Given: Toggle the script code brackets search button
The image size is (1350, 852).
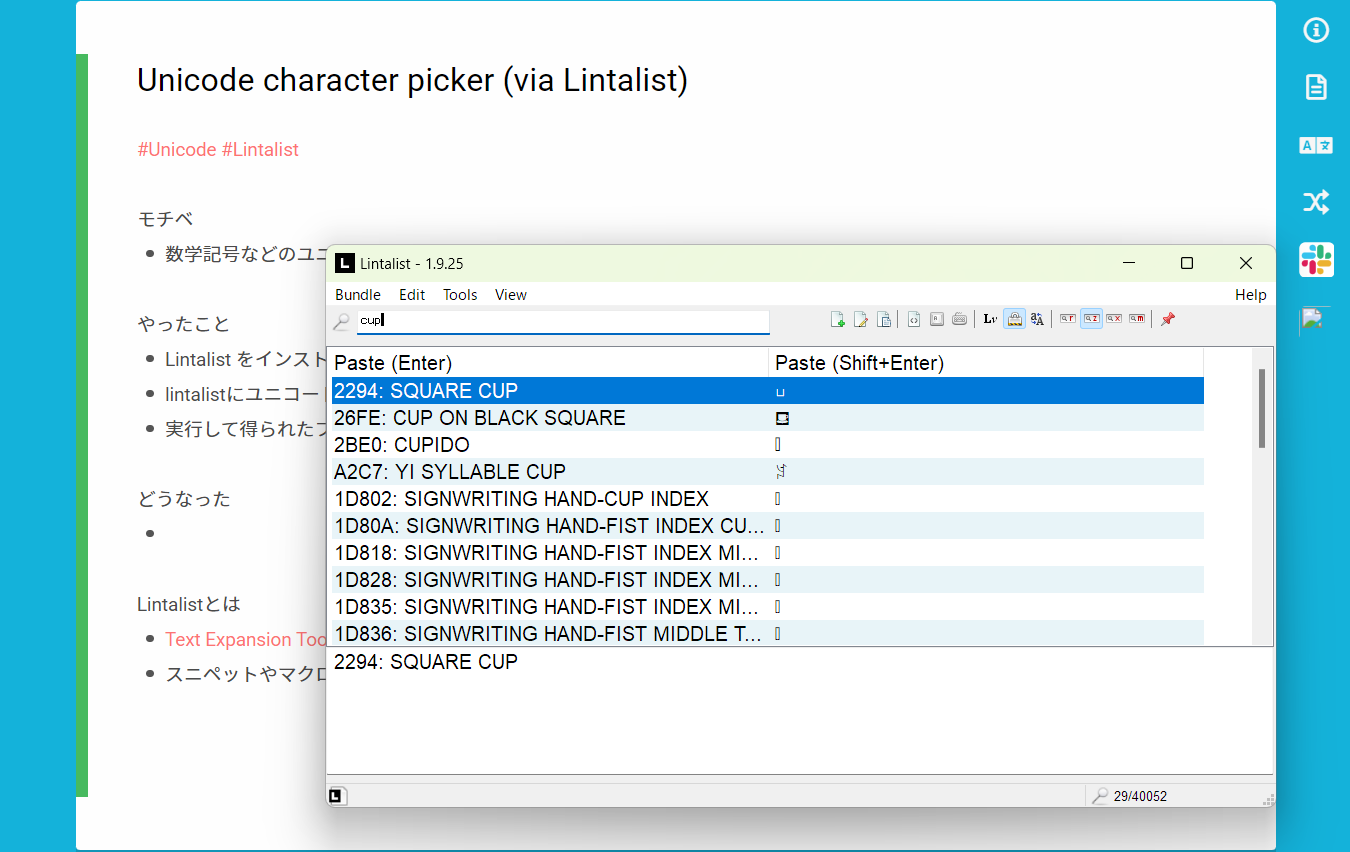Looking at the screenshot, I should point(914,319).
